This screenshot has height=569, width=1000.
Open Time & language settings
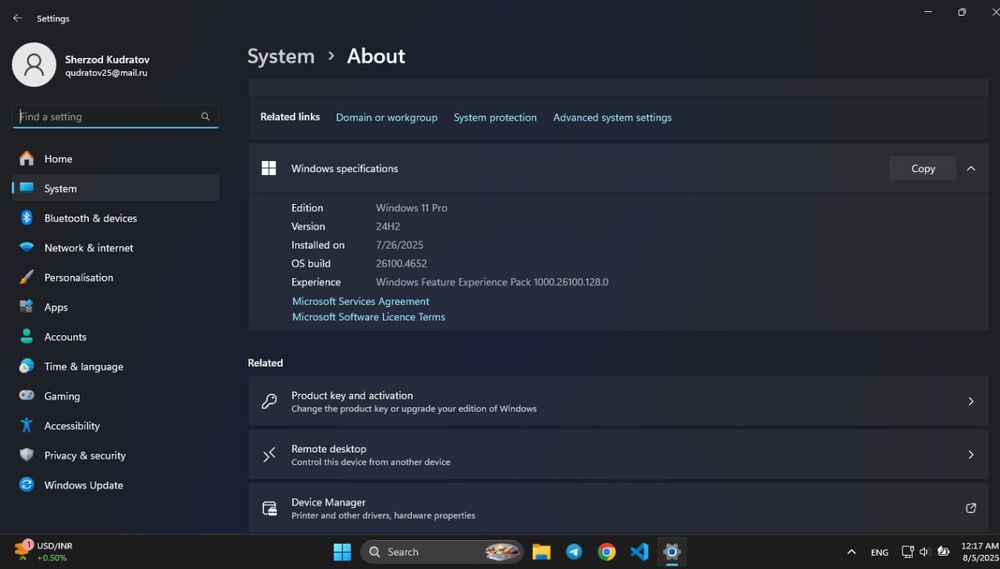point(115,366)
